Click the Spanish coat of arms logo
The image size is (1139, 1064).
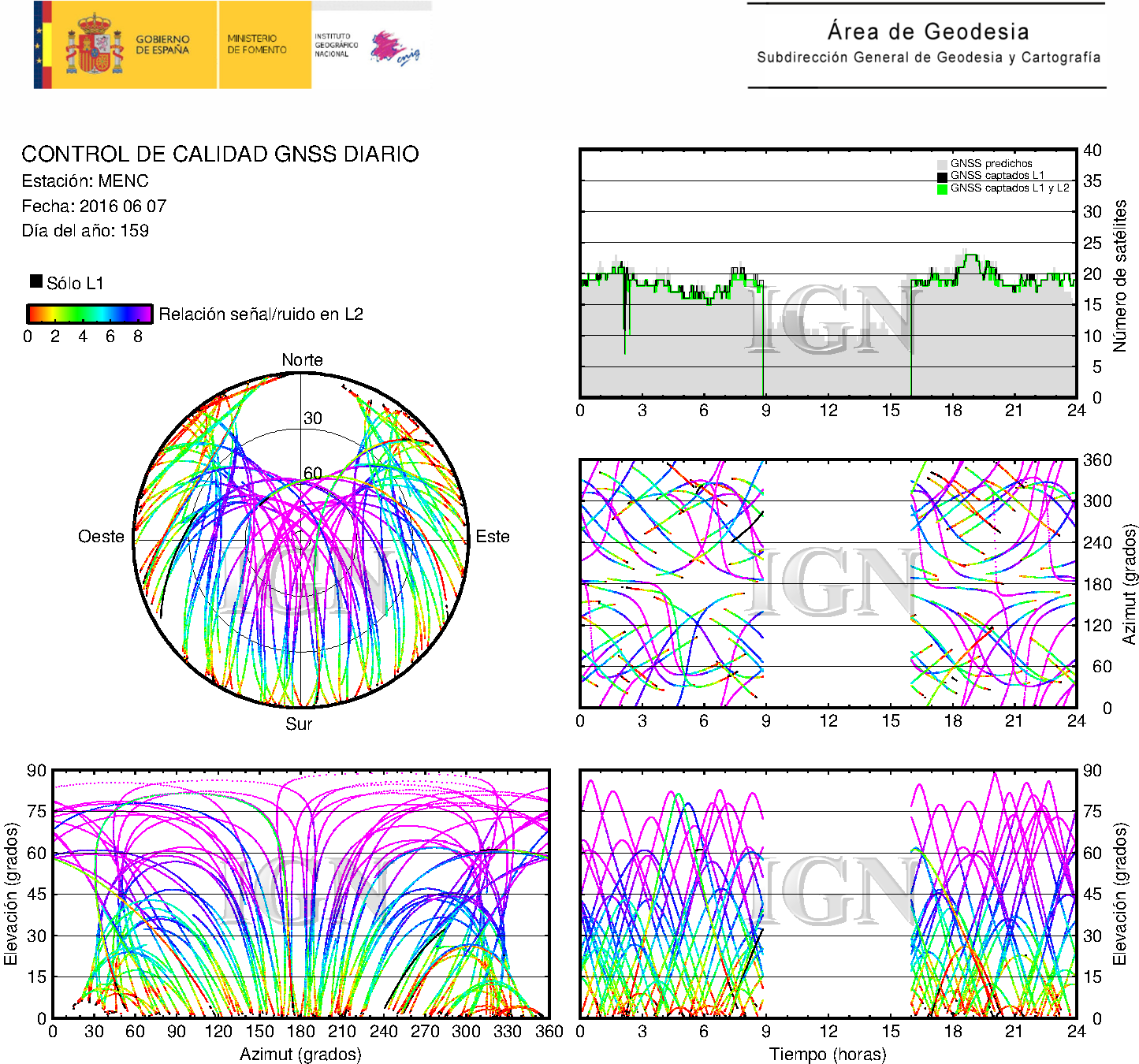click(x=94, y=45)
